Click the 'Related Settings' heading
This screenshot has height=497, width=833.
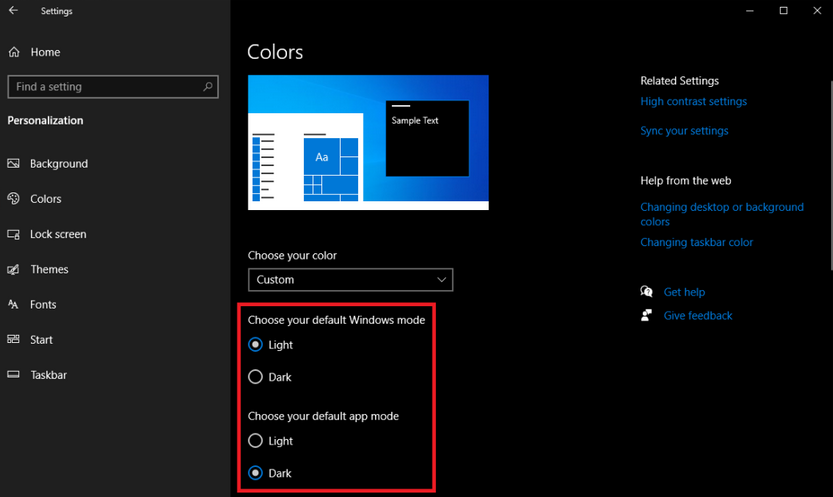click(x=679, y=81)
